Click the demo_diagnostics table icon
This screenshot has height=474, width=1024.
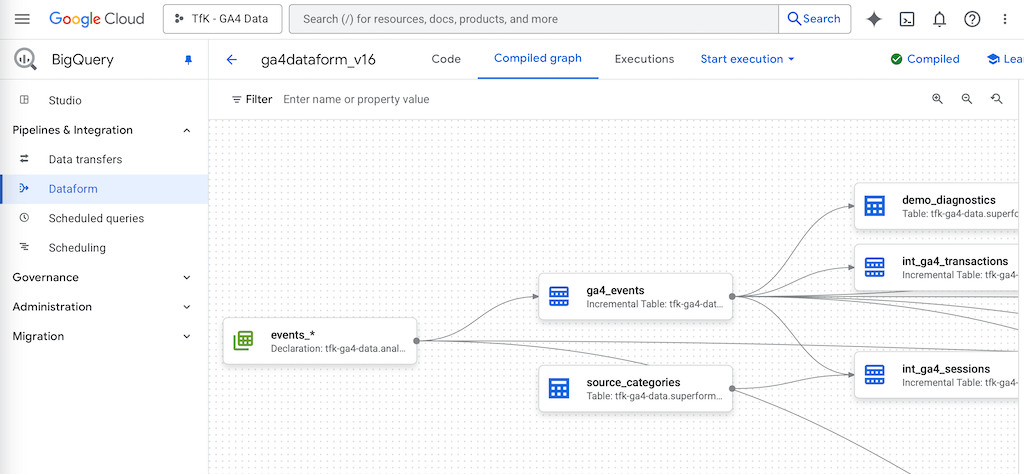pos(874,206)
